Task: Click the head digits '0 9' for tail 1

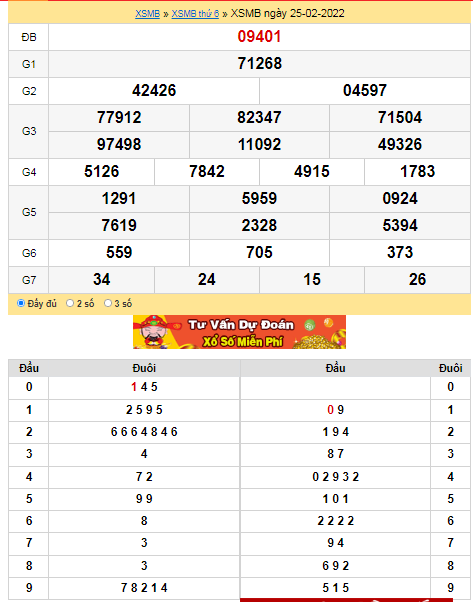Action: pyautogui.click(x=336, y=410)
